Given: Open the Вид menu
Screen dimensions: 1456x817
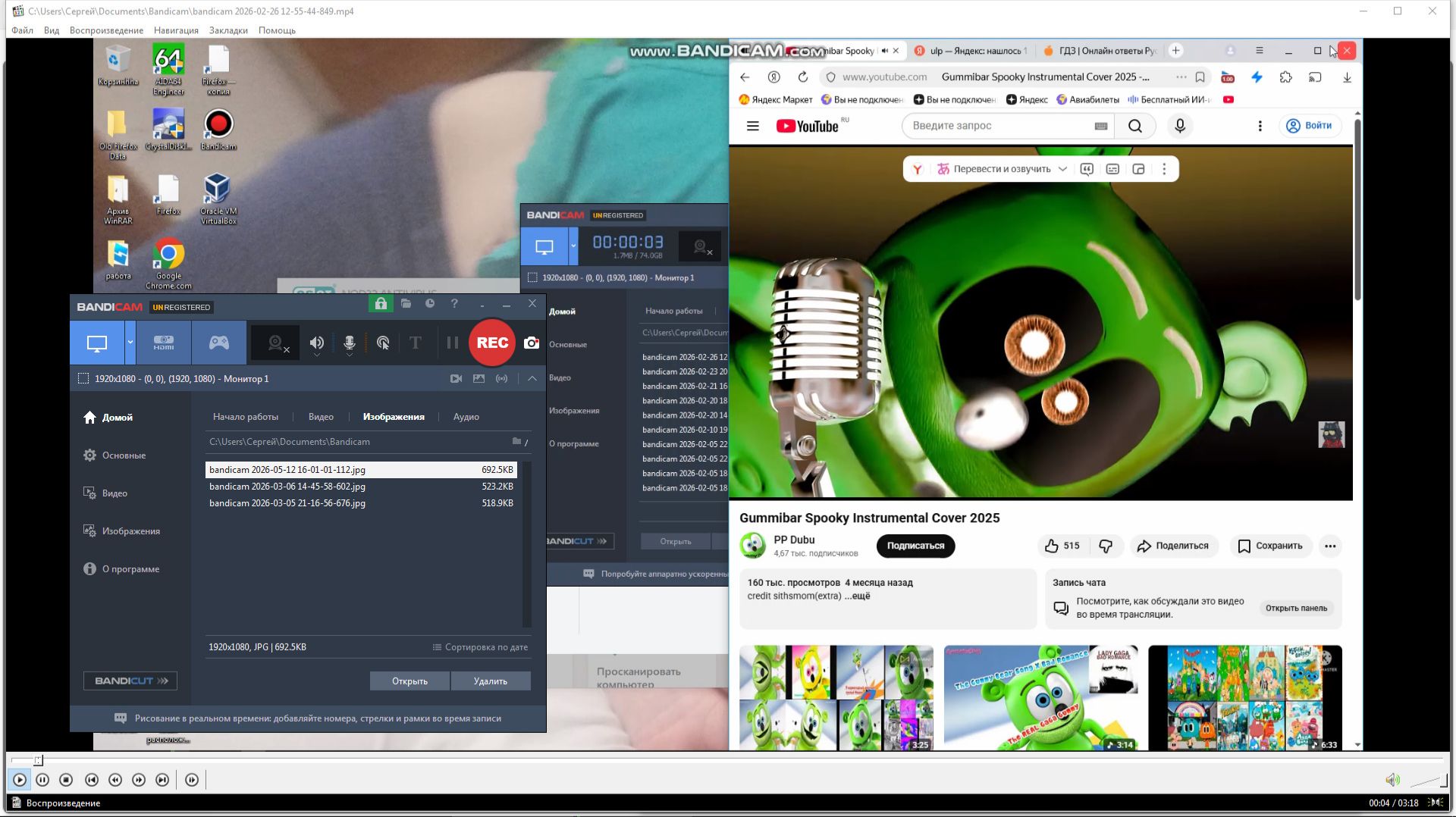Looking at the screenshot, I should (52, 30).
